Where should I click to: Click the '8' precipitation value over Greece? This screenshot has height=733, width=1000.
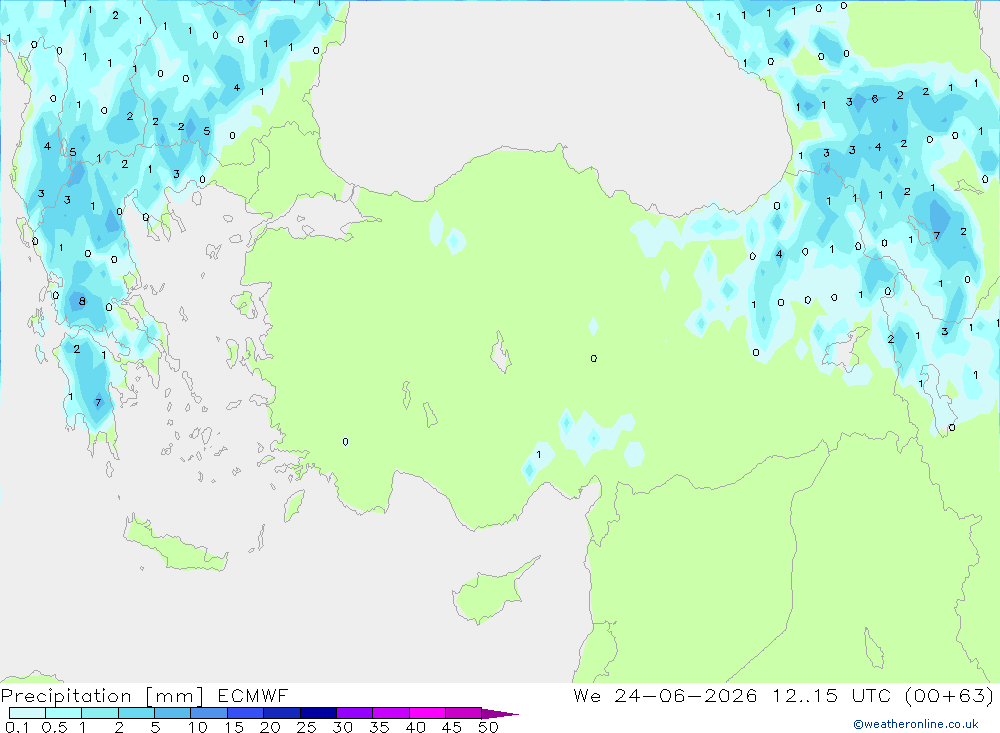[82, 301]
